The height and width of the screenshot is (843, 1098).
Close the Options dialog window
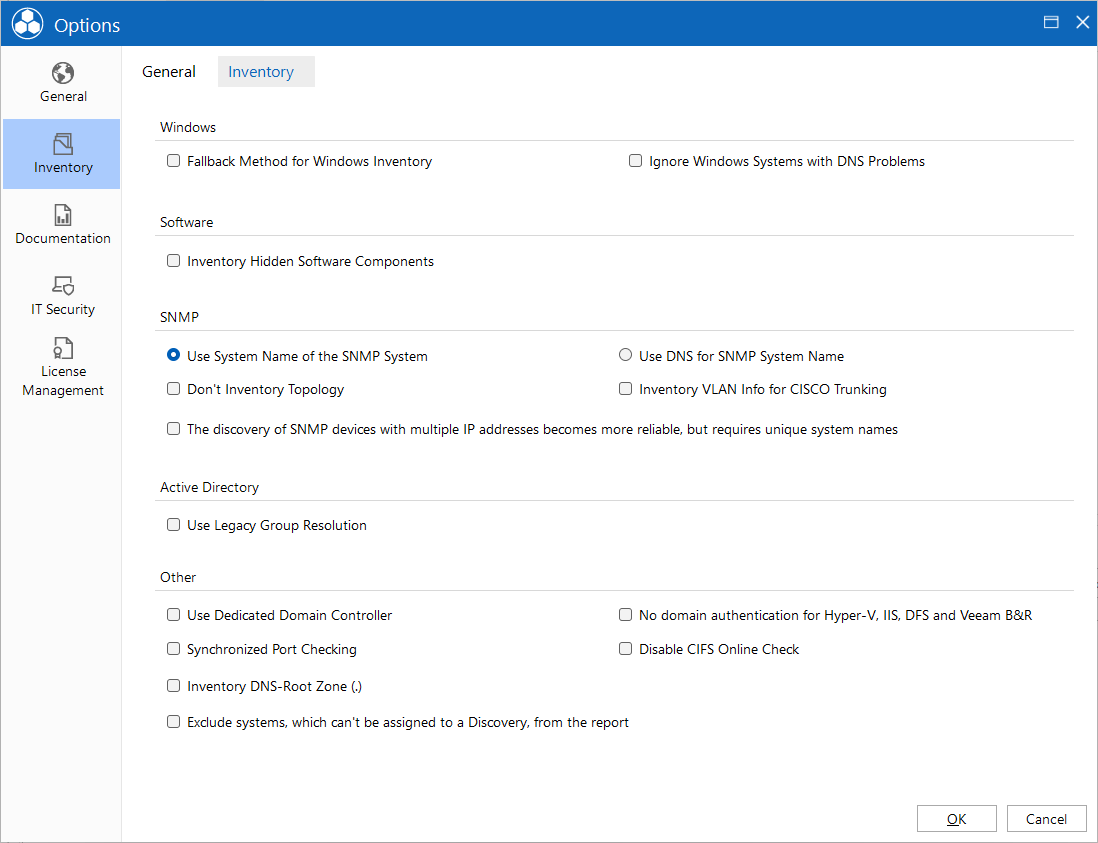point(1082,22)
